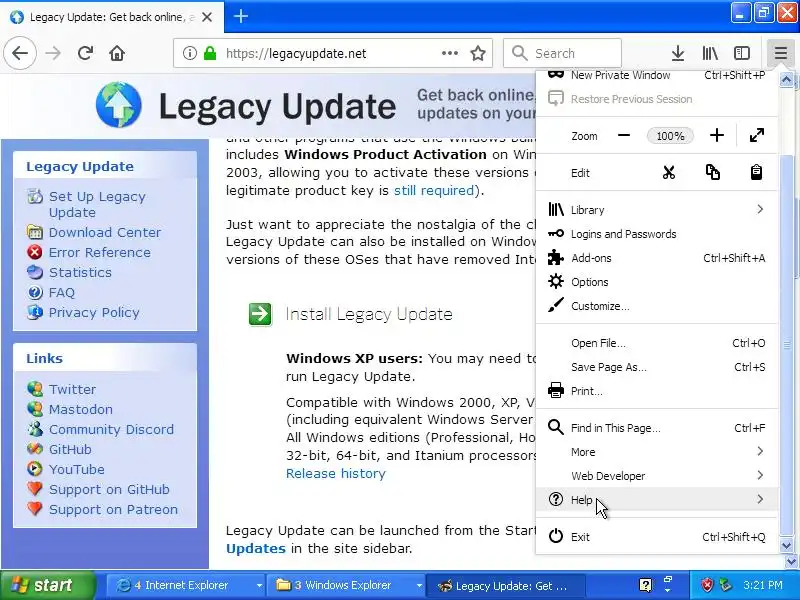The width and height of the screenshot is (800, 600).
Task: Expand the More submenu arrow
Action: click(x=760, y=451)
